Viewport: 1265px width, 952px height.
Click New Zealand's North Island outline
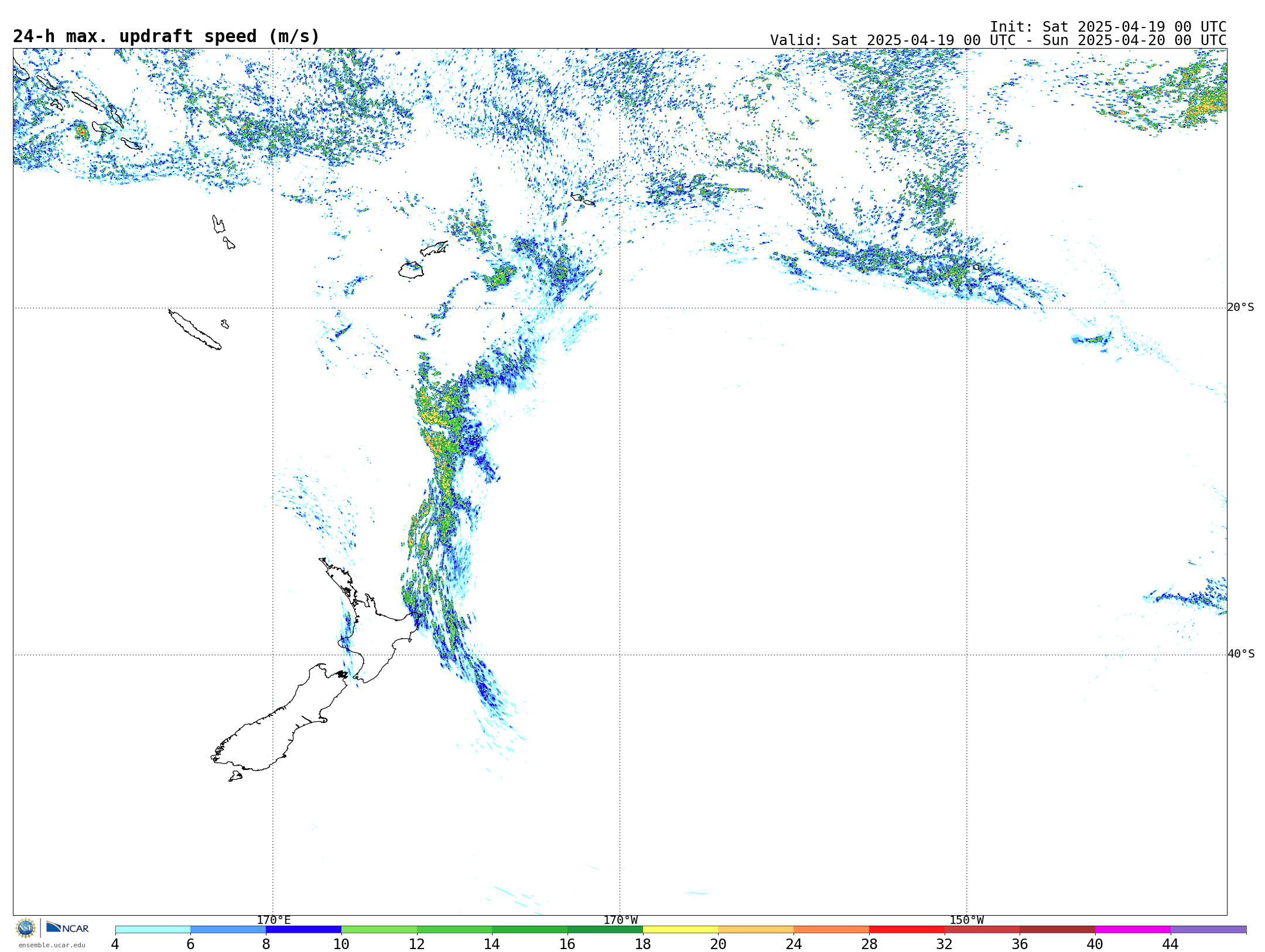point(369,621)
